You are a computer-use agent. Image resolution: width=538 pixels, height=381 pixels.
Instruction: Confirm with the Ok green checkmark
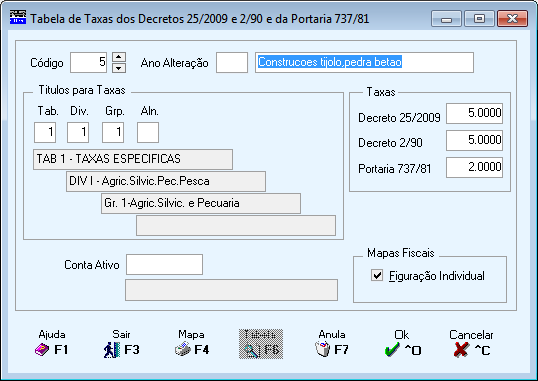(392, 350)
